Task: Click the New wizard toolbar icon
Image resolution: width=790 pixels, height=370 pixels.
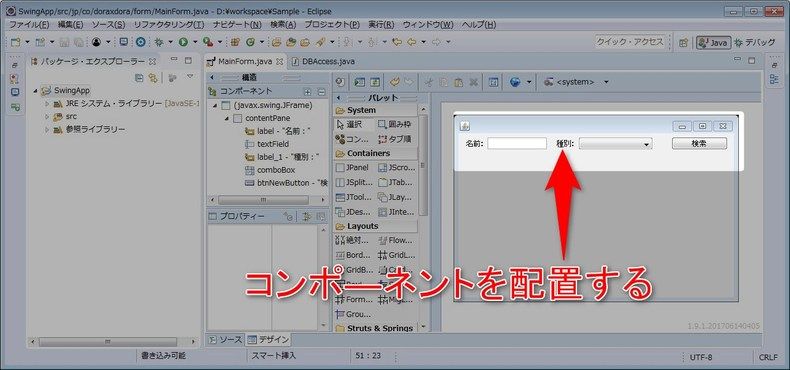Action: 15,42
